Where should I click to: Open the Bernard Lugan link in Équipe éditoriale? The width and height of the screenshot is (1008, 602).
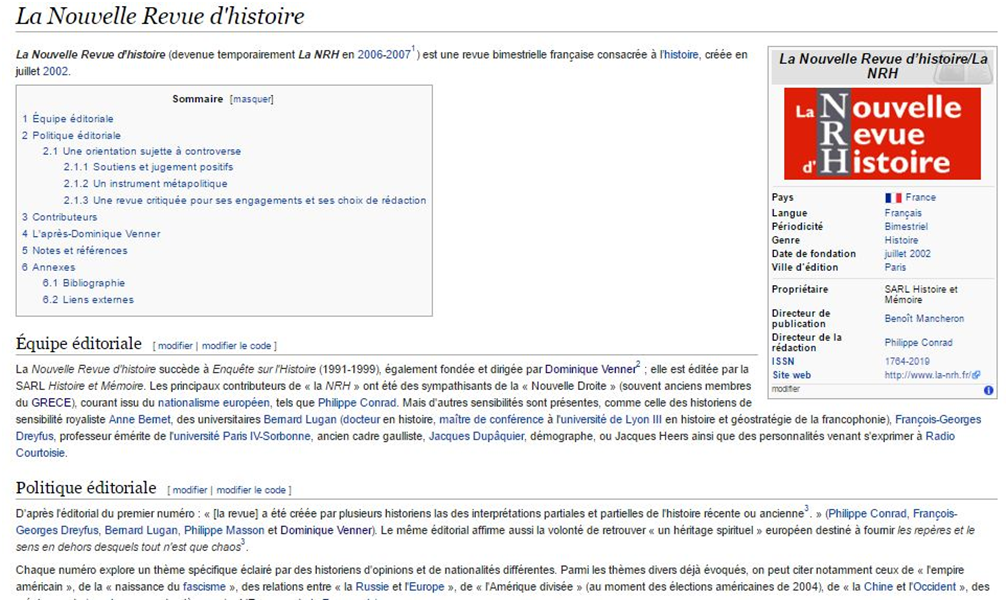(x=300, y=420)
